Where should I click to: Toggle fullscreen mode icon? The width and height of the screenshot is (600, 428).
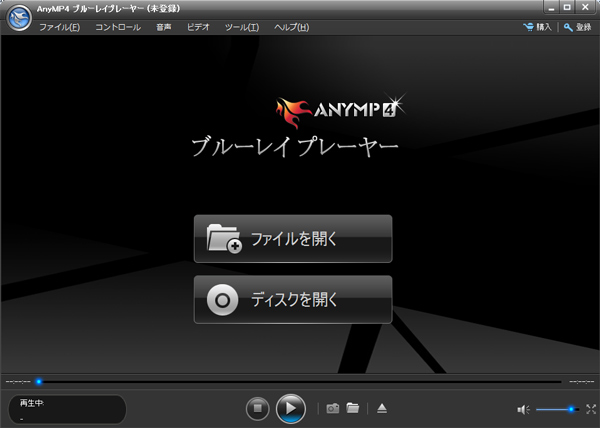click(591, 409)
